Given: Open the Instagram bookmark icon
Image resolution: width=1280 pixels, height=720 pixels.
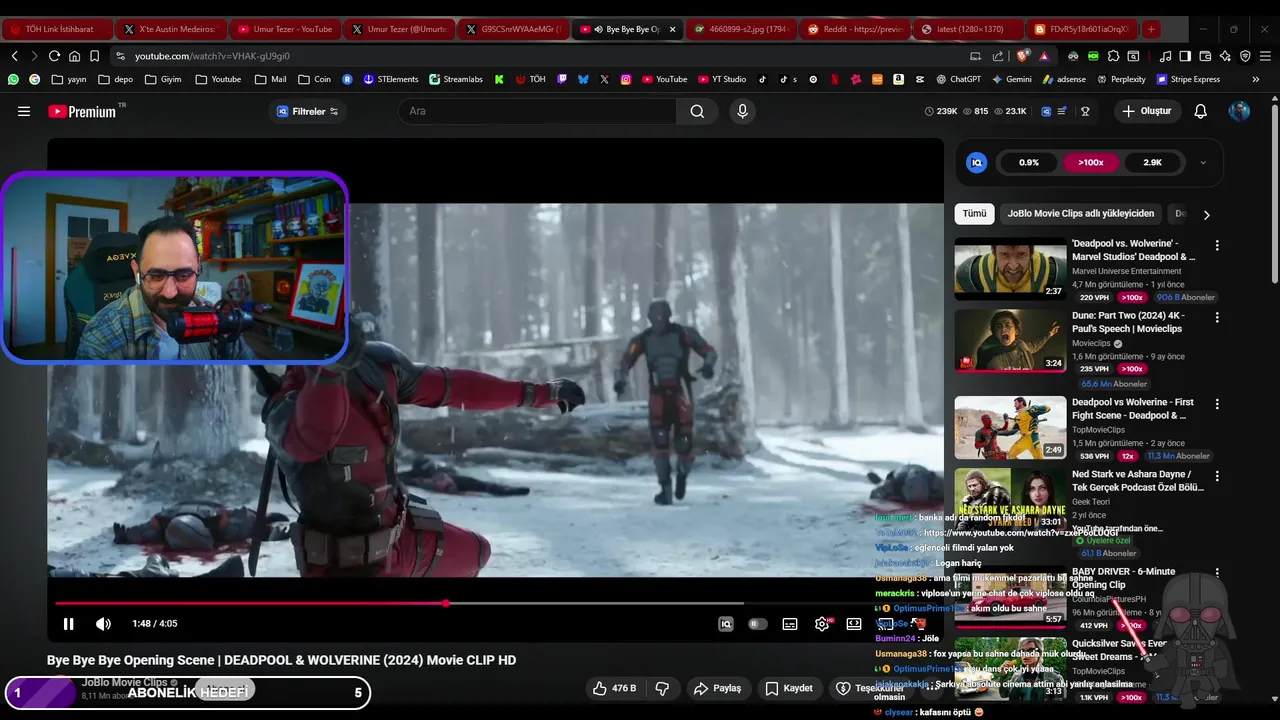Looking at the screenshot, I should [x=626, y=79].
